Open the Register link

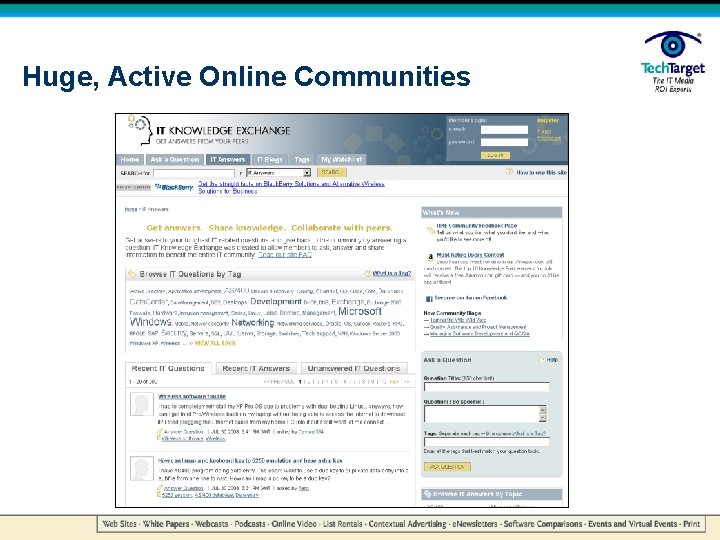(548, 120)
